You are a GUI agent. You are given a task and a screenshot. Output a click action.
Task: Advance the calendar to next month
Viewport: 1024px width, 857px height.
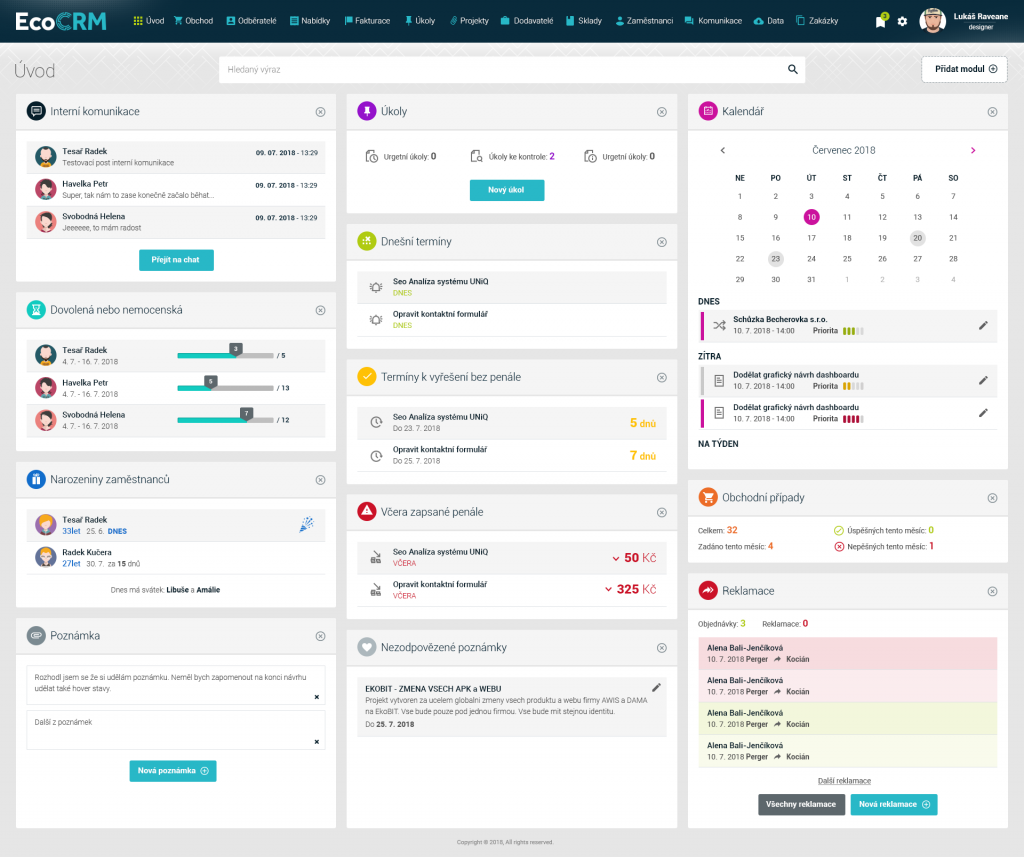click(x=973, y=150)
